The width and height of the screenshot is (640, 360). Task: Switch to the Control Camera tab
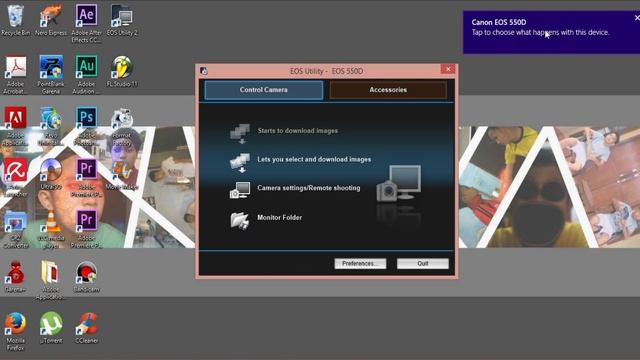coord(264,90)
